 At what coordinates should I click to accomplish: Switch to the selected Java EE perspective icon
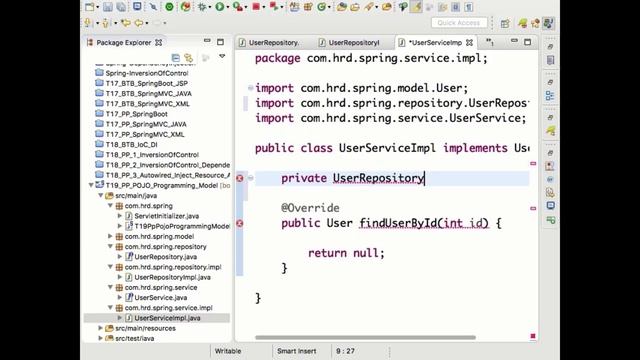549,23
